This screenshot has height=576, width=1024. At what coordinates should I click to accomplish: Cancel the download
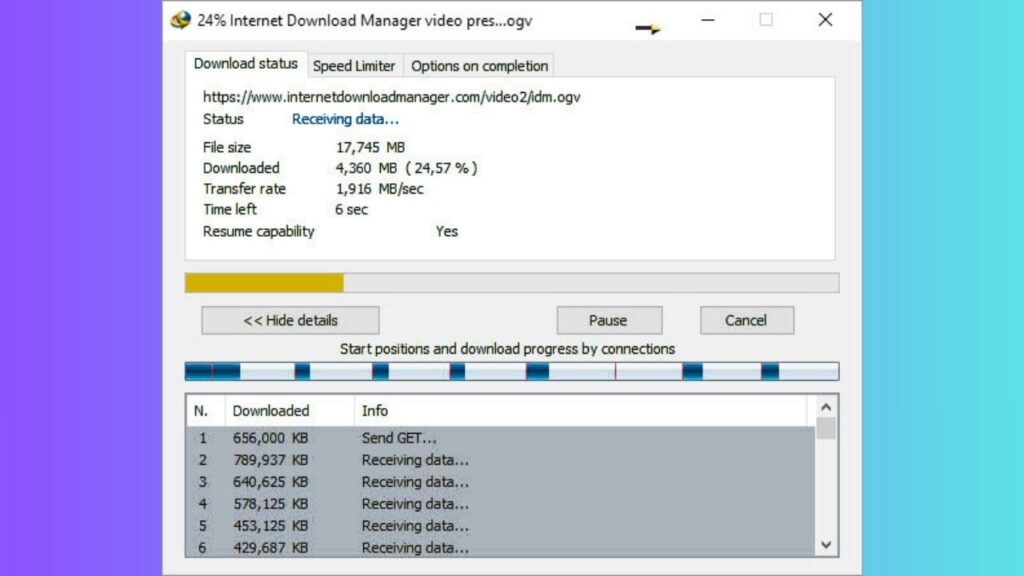[x=746, y=320]
